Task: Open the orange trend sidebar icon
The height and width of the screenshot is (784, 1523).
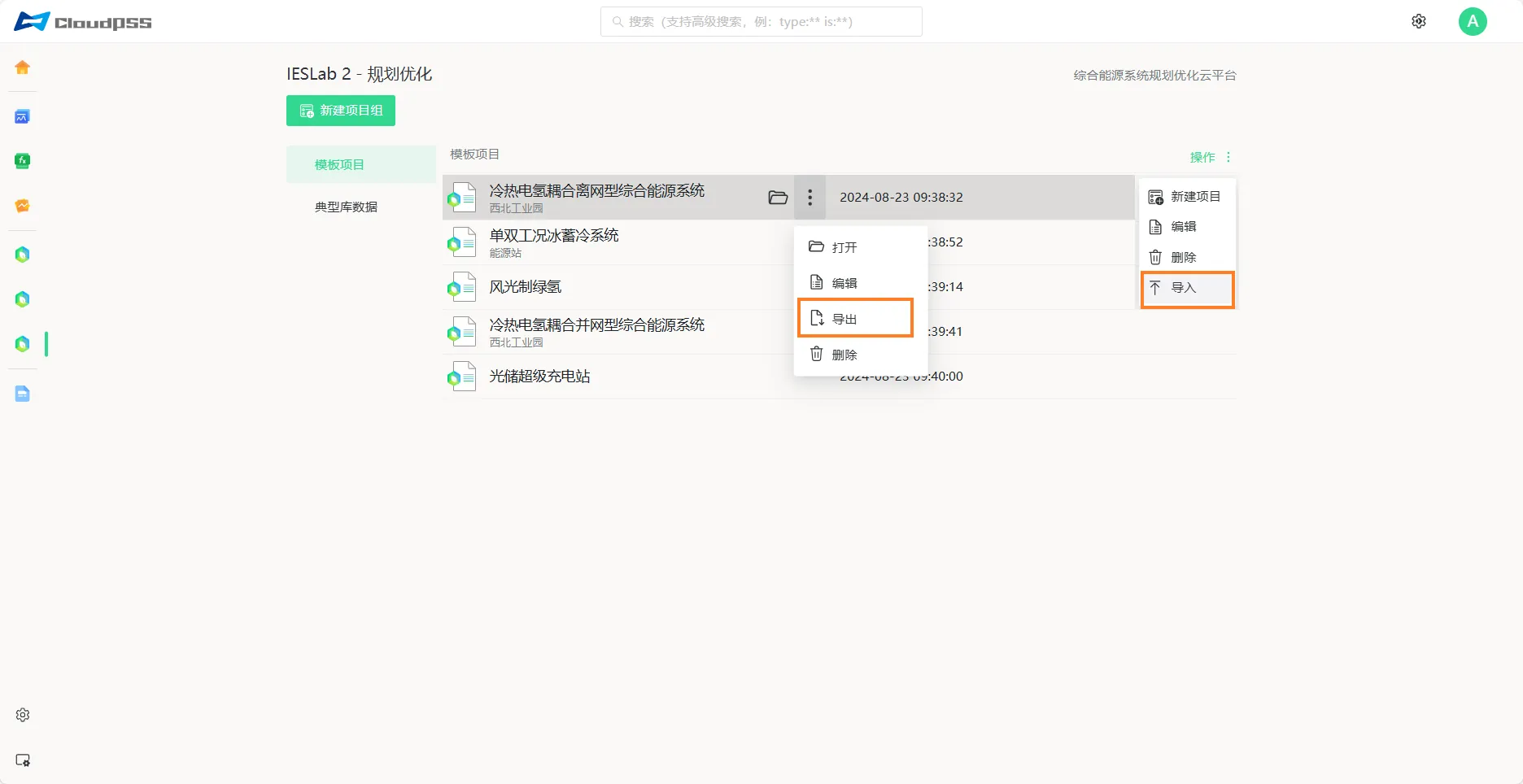Action: (x=23, y=206)
